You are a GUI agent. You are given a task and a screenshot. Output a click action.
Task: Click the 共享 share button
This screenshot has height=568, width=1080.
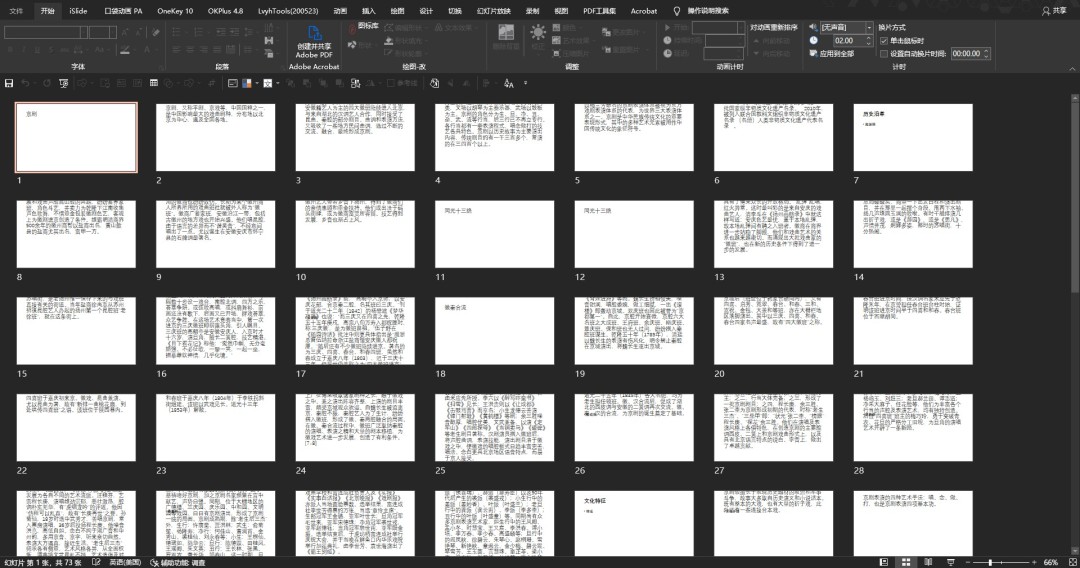tap(1053, 10)
